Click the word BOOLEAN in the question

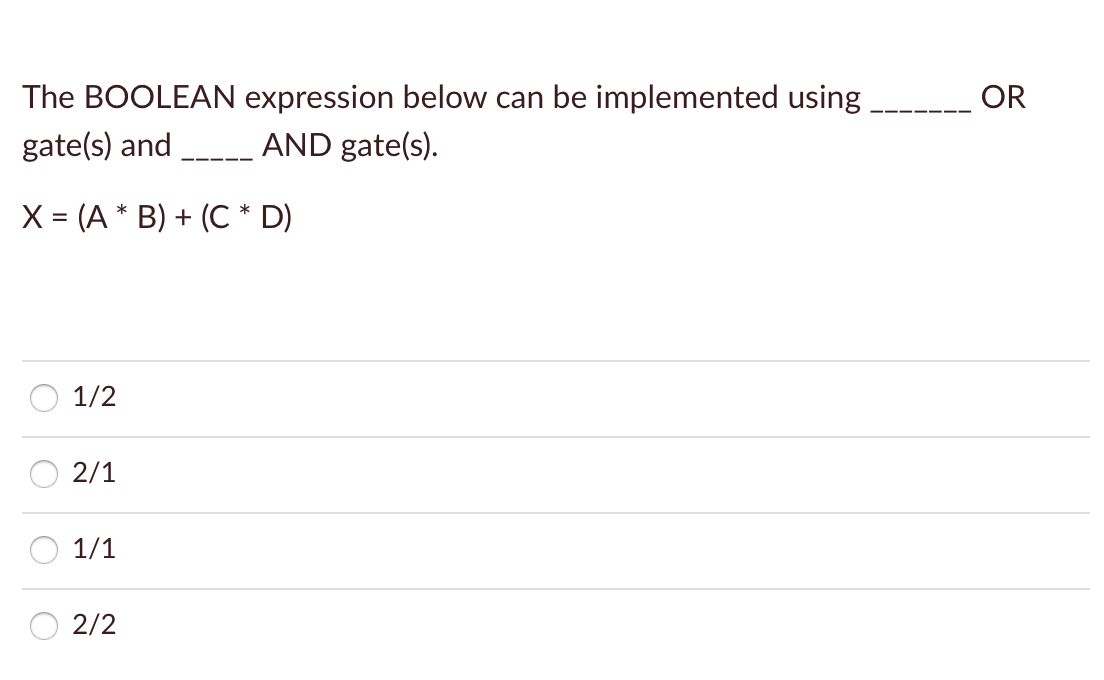(158, 97)
